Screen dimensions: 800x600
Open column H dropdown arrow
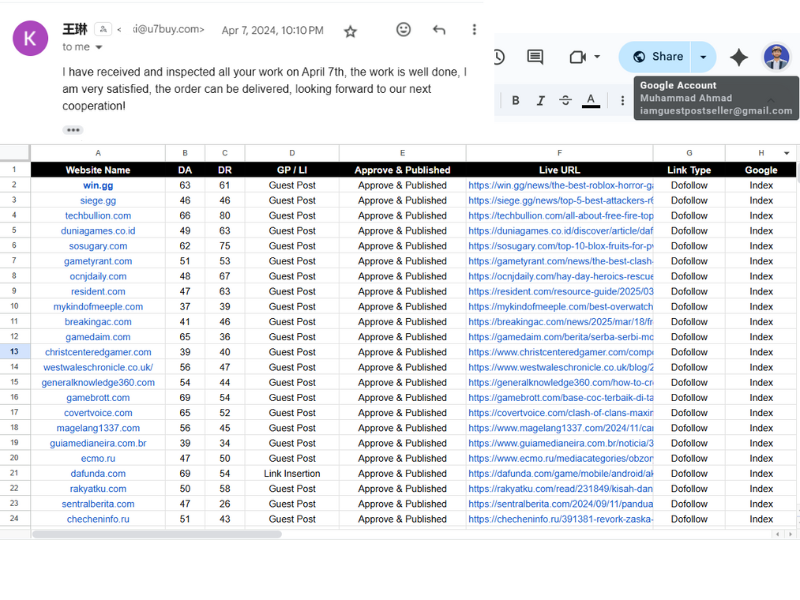point(786,153)
